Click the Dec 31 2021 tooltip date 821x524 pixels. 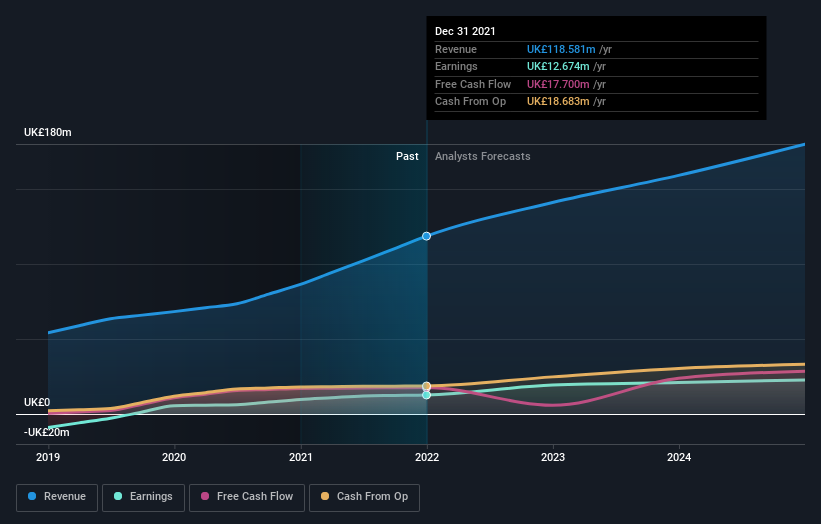(465, 31)
